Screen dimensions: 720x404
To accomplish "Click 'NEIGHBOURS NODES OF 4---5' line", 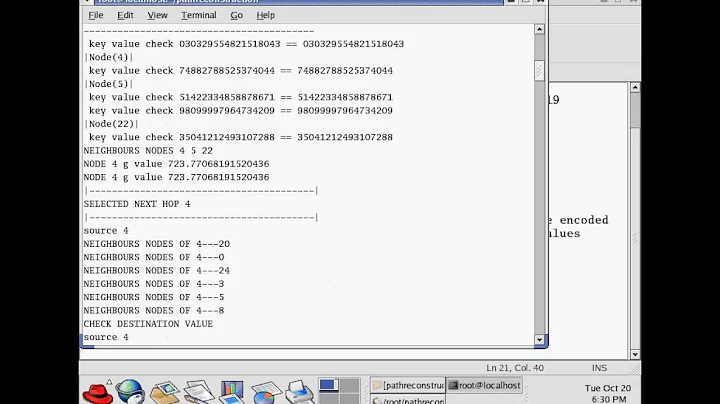I will click(154, 297).
